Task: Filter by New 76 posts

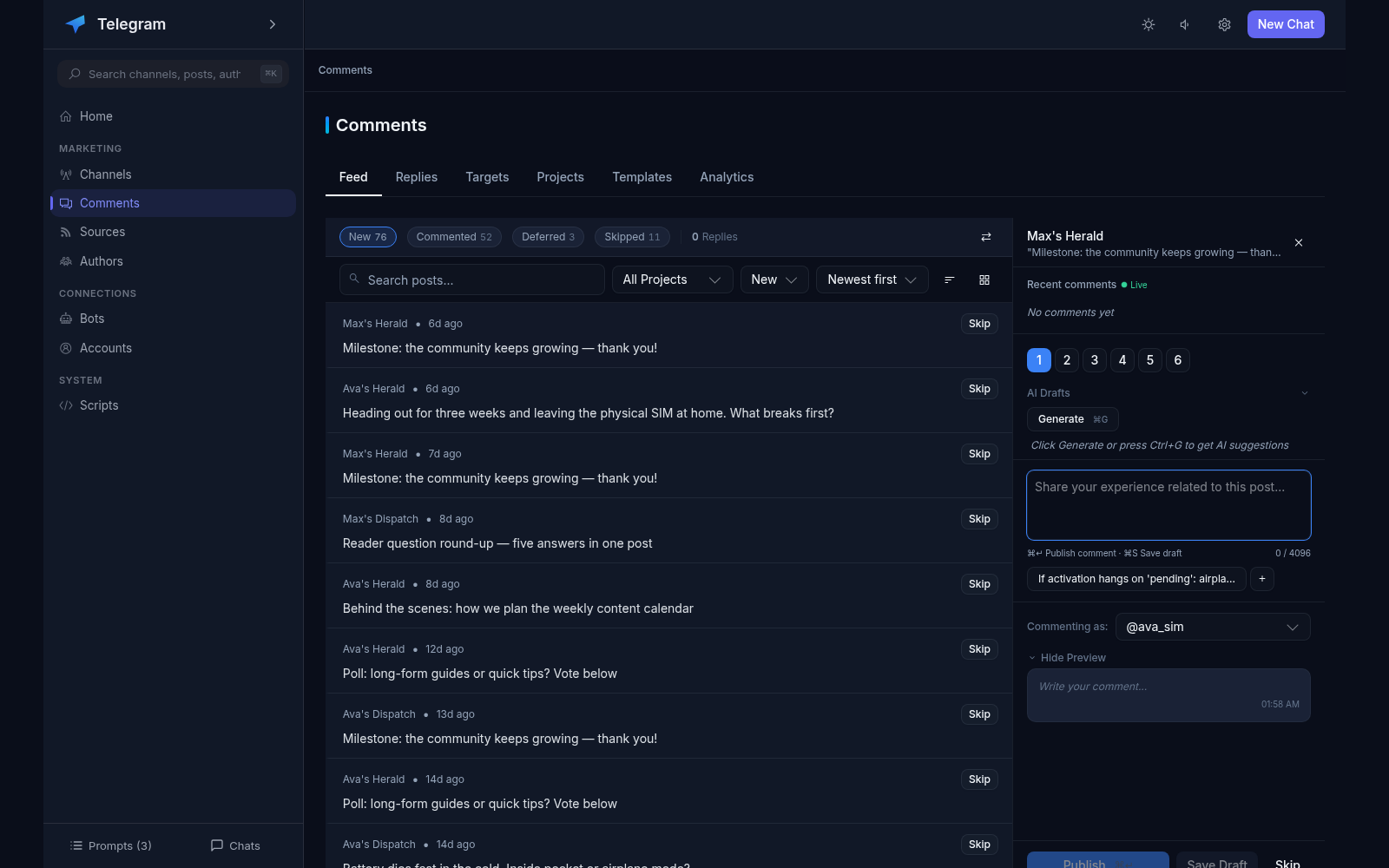Action: click(x=368, y=237)
